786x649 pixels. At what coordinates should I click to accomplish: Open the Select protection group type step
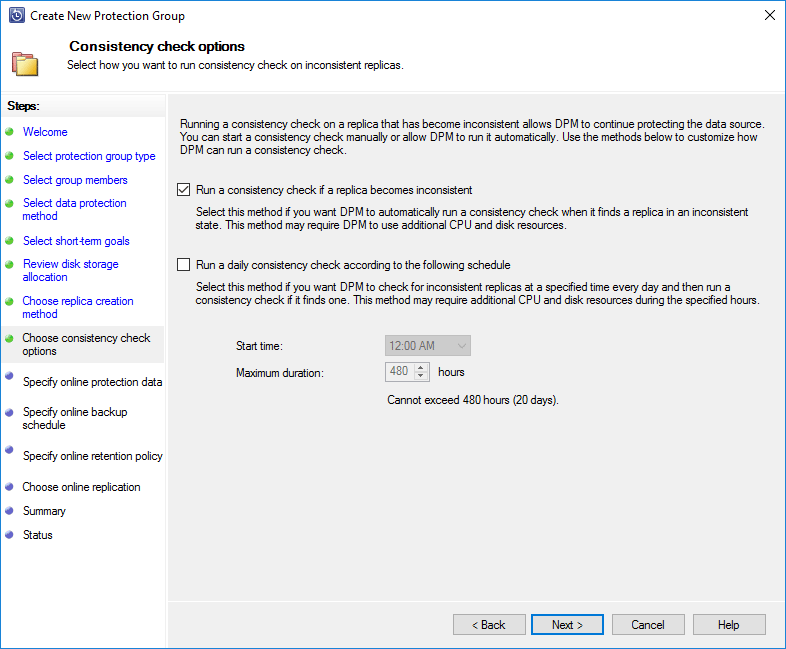(x=89, y=156)
